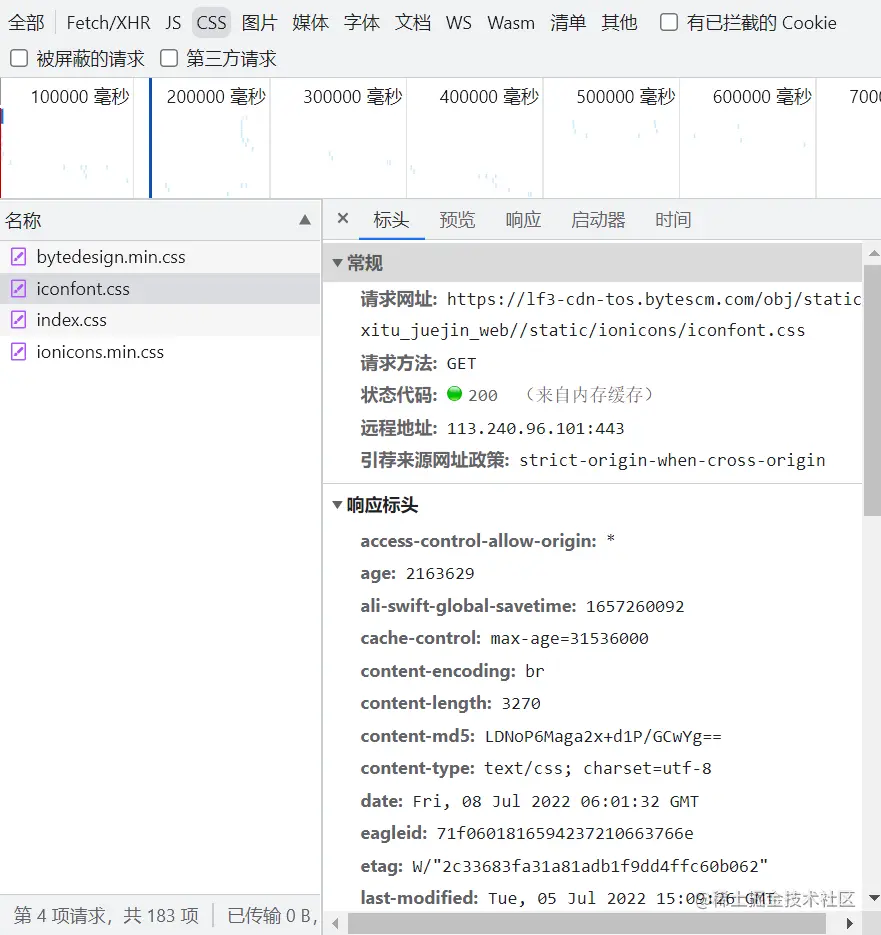
Task: Filter requests by 字体
Action: [361, 23]
